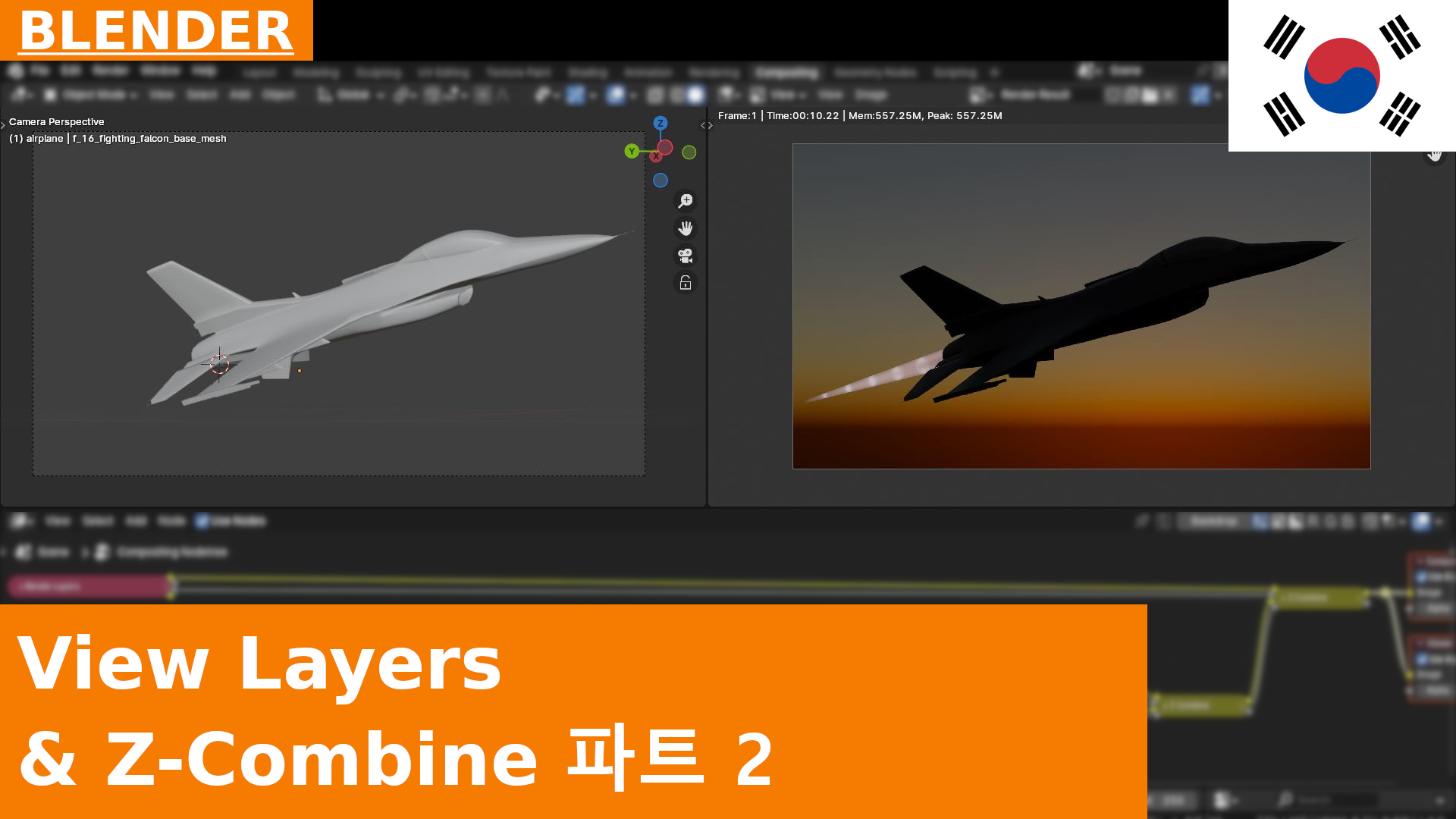Click the dark blue negative Z axis circle

tap(661, 180)
